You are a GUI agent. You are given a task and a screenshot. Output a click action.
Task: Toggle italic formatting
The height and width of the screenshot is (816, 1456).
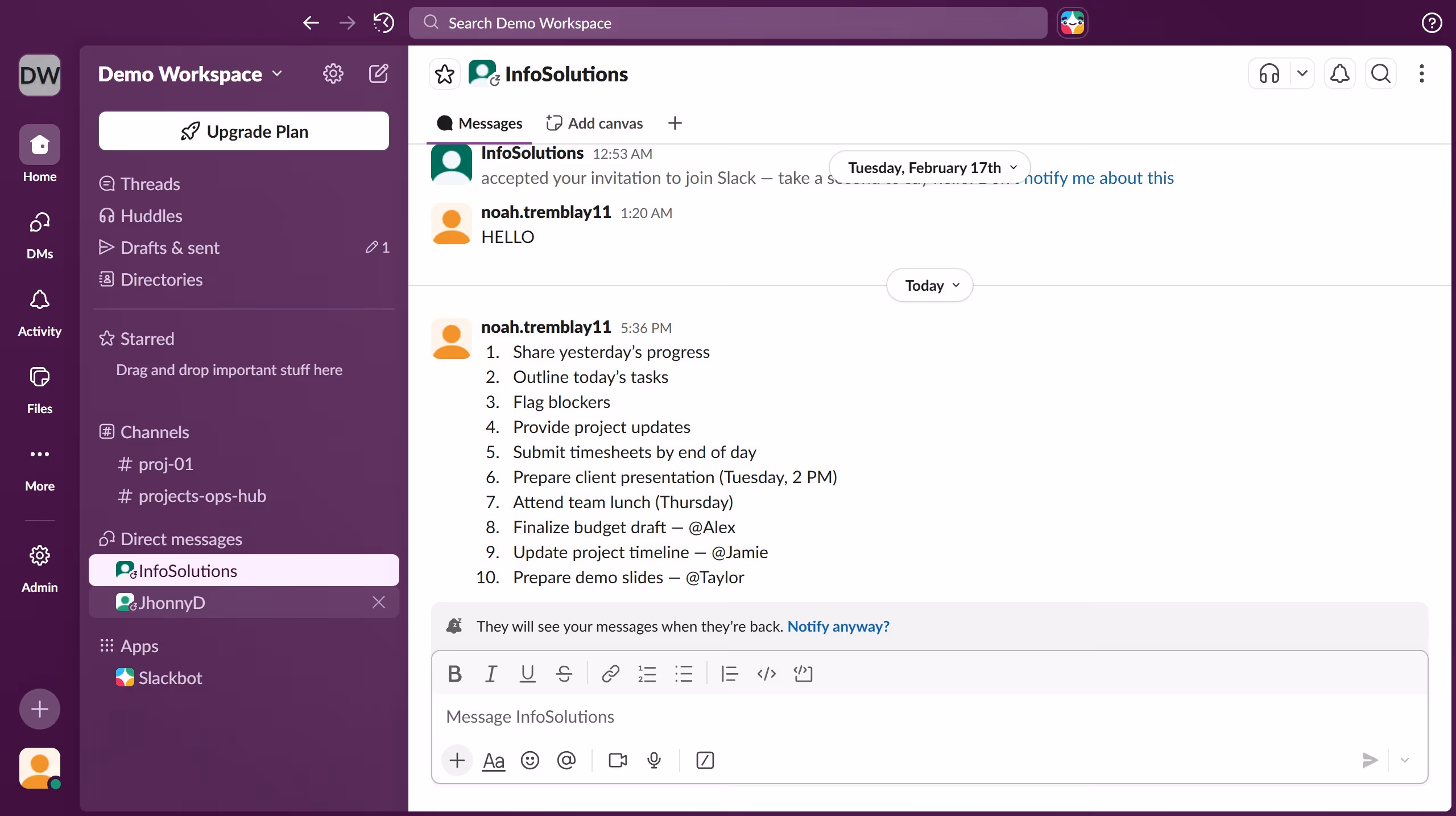491,674
